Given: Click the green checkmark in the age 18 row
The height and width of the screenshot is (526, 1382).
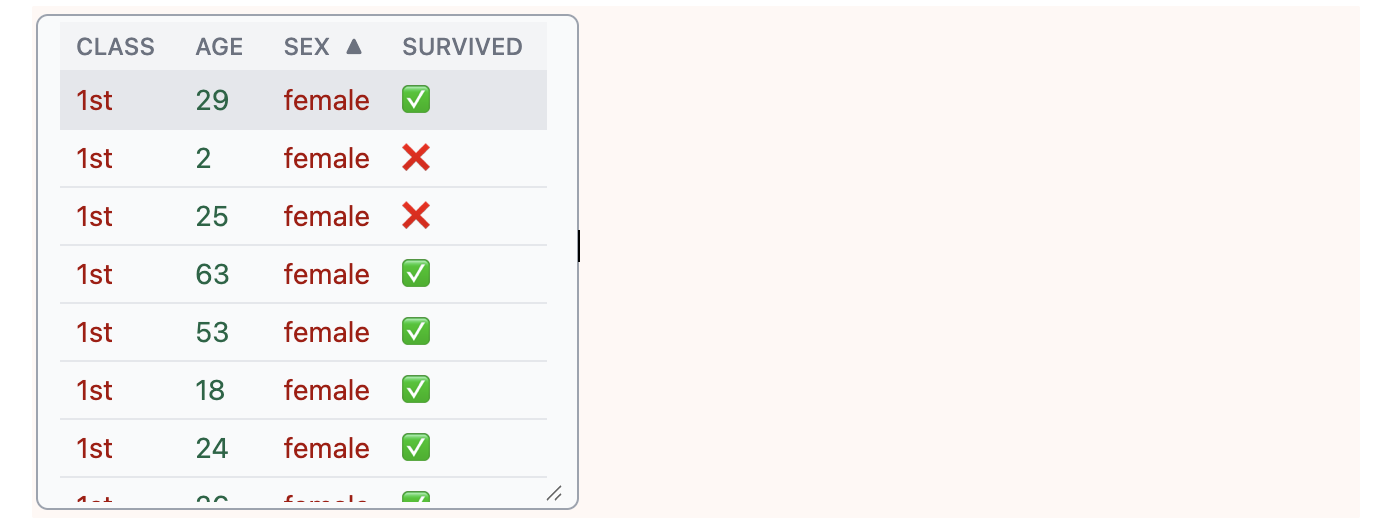Looking at the screenshot, I should (416, 390).
